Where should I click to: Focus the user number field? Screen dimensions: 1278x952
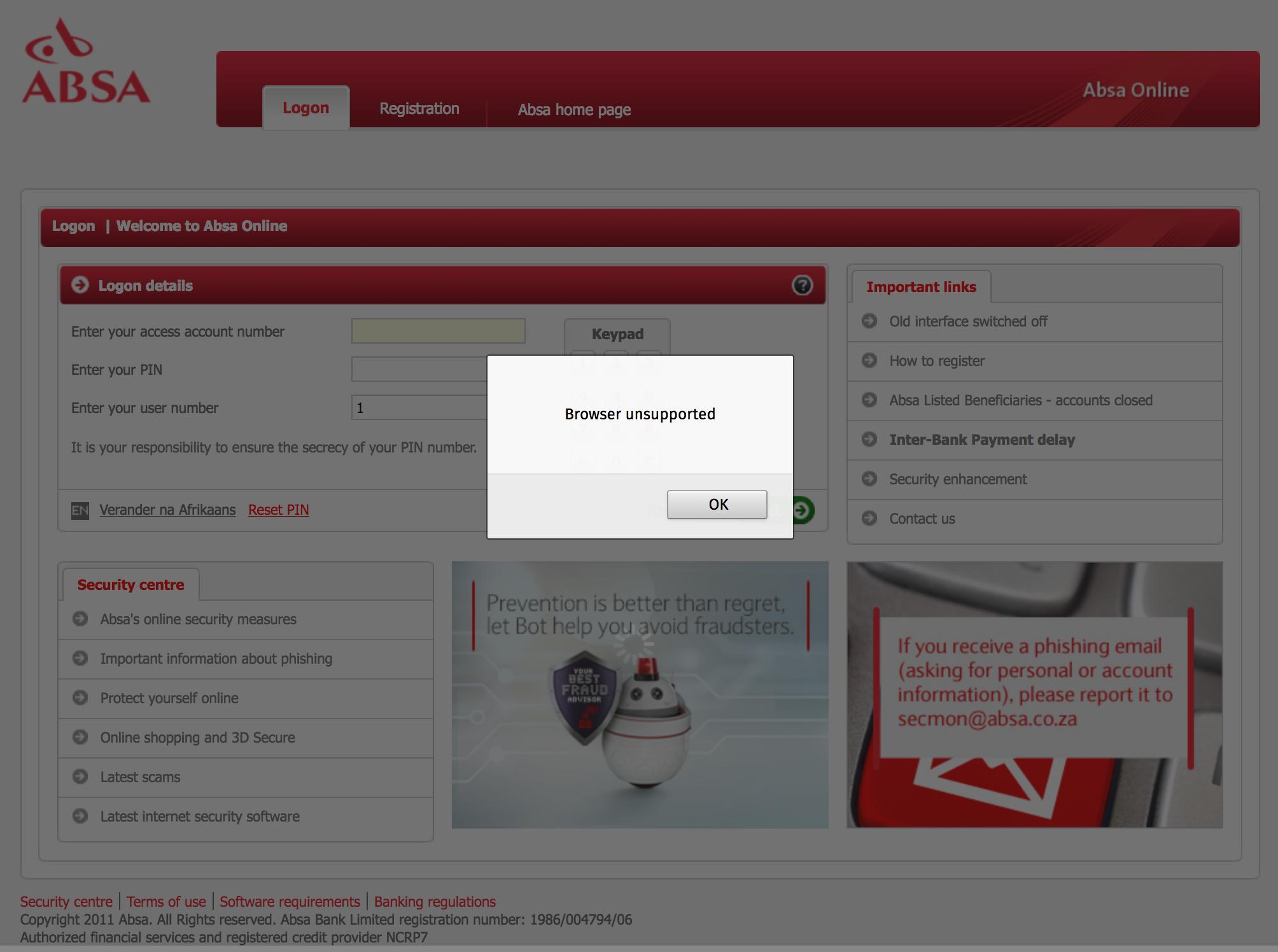pos(419,407)
